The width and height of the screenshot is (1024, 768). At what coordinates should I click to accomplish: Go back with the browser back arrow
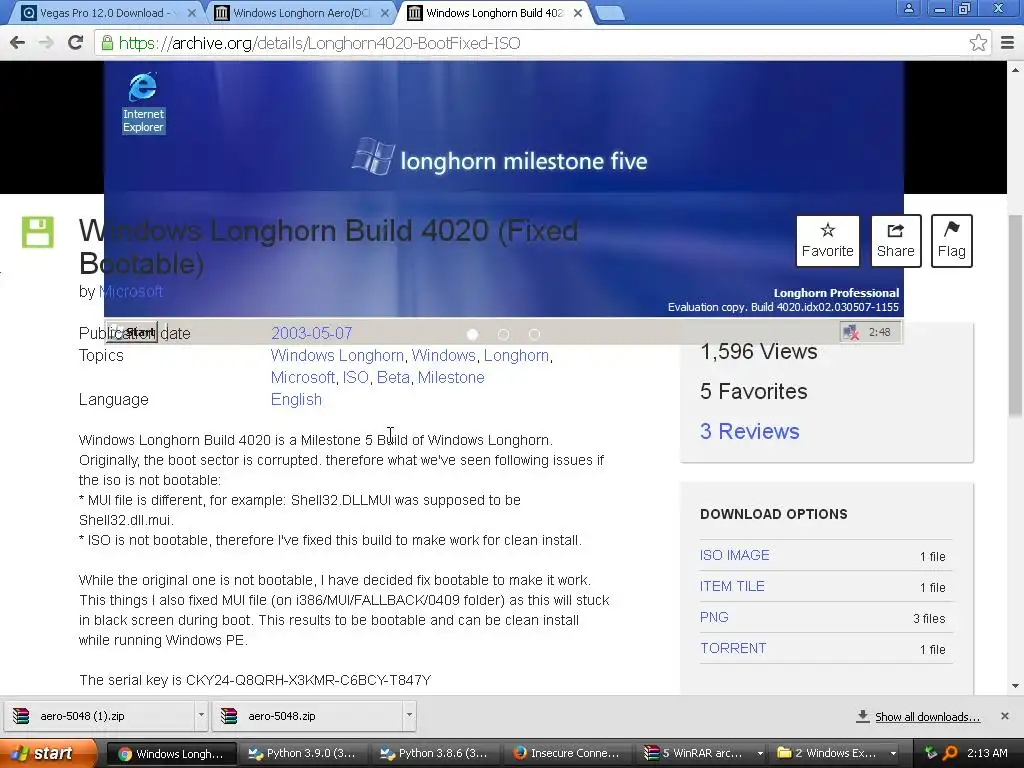click(x=18, y=43)
